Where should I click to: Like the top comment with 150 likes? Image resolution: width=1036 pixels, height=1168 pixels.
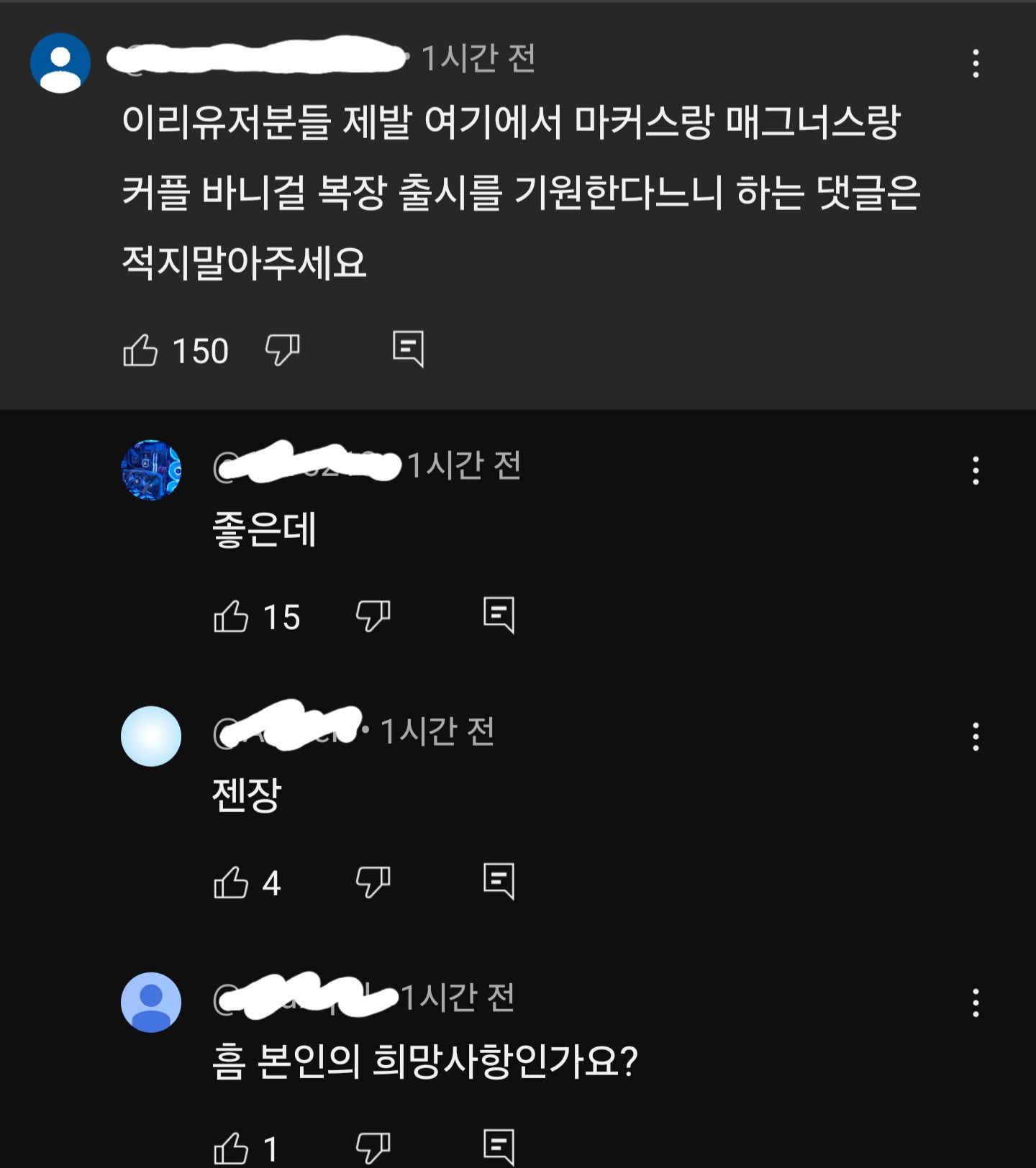(140, 350)
